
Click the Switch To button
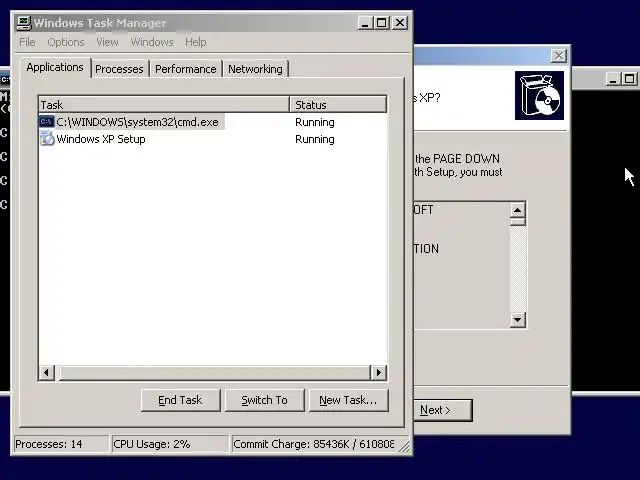(x=264, y=400)
